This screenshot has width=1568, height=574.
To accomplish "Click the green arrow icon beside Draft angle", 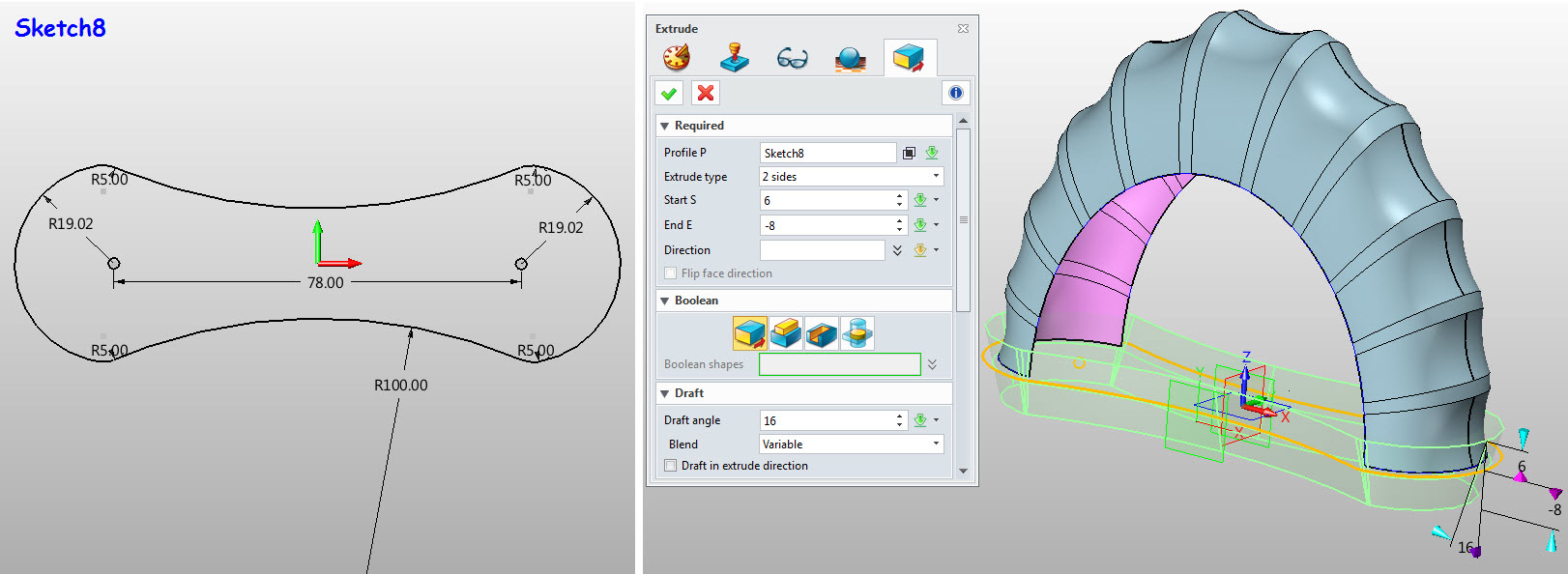I will (920, 420).
